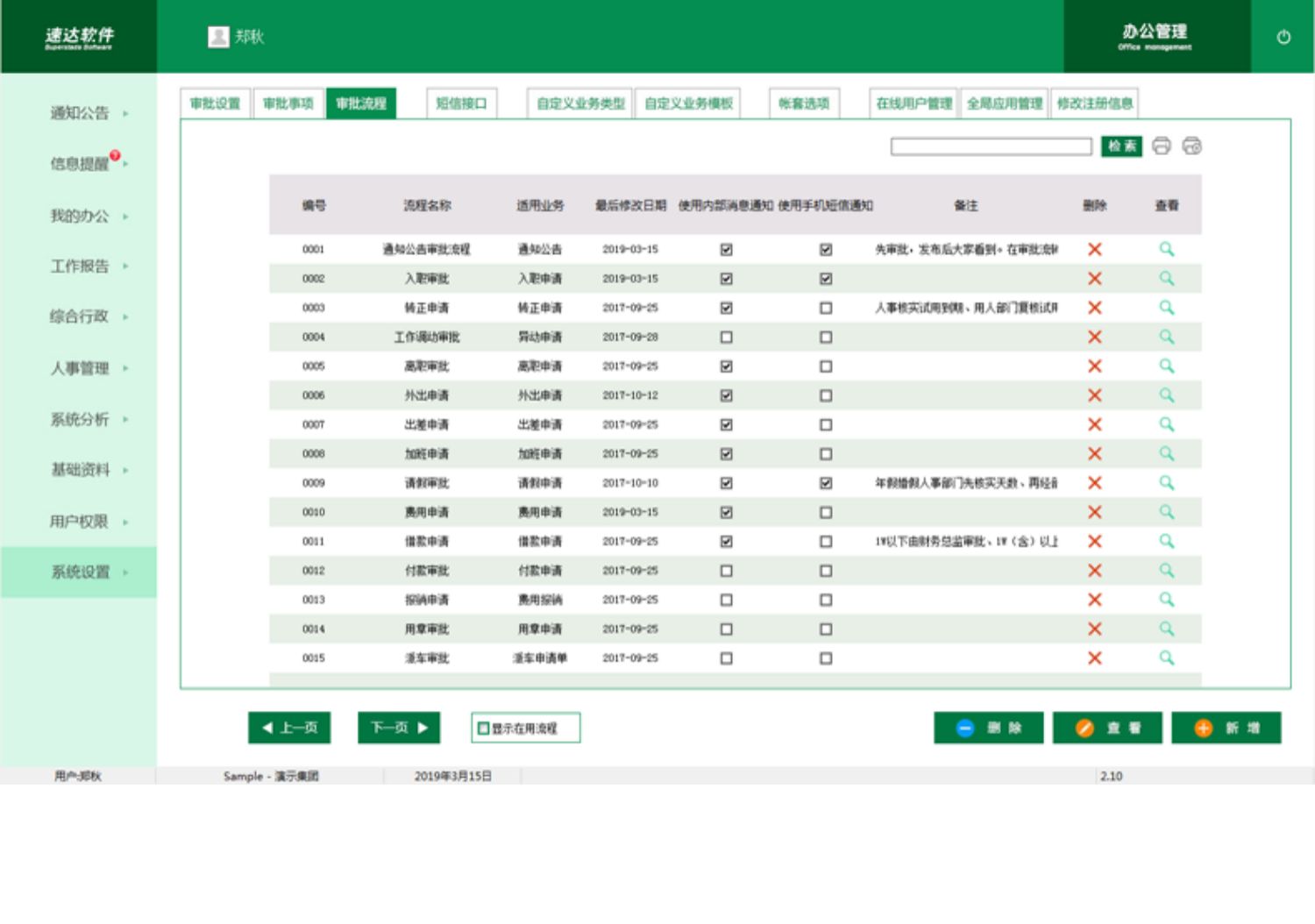1315x924 pixels.
Task: Expand 用户权限 in the sidebar
Action: (x=79, y=522)
